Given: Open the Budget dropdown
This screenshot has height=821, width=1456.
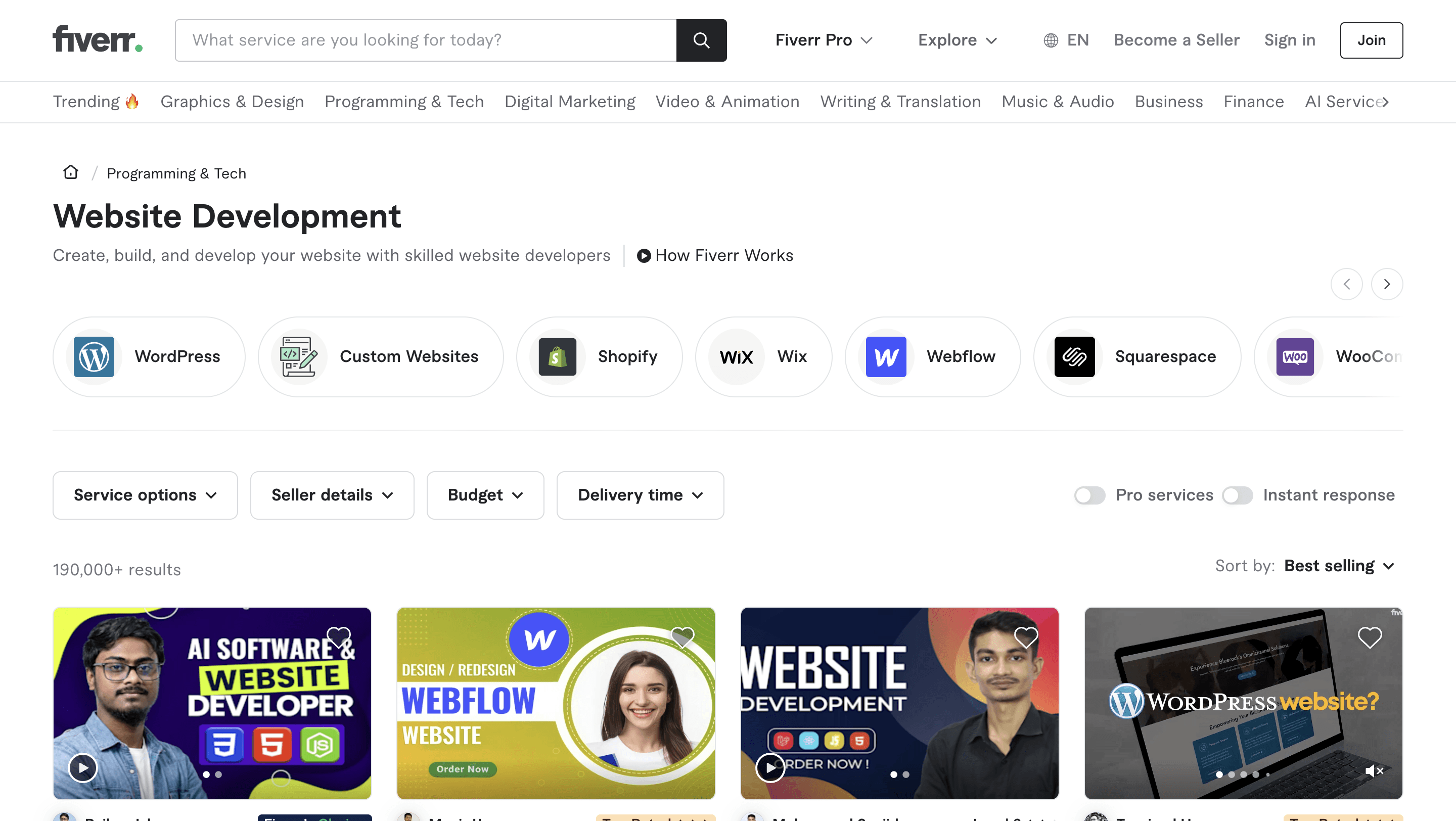Looking at the screenshot, I should click(485, 495).
